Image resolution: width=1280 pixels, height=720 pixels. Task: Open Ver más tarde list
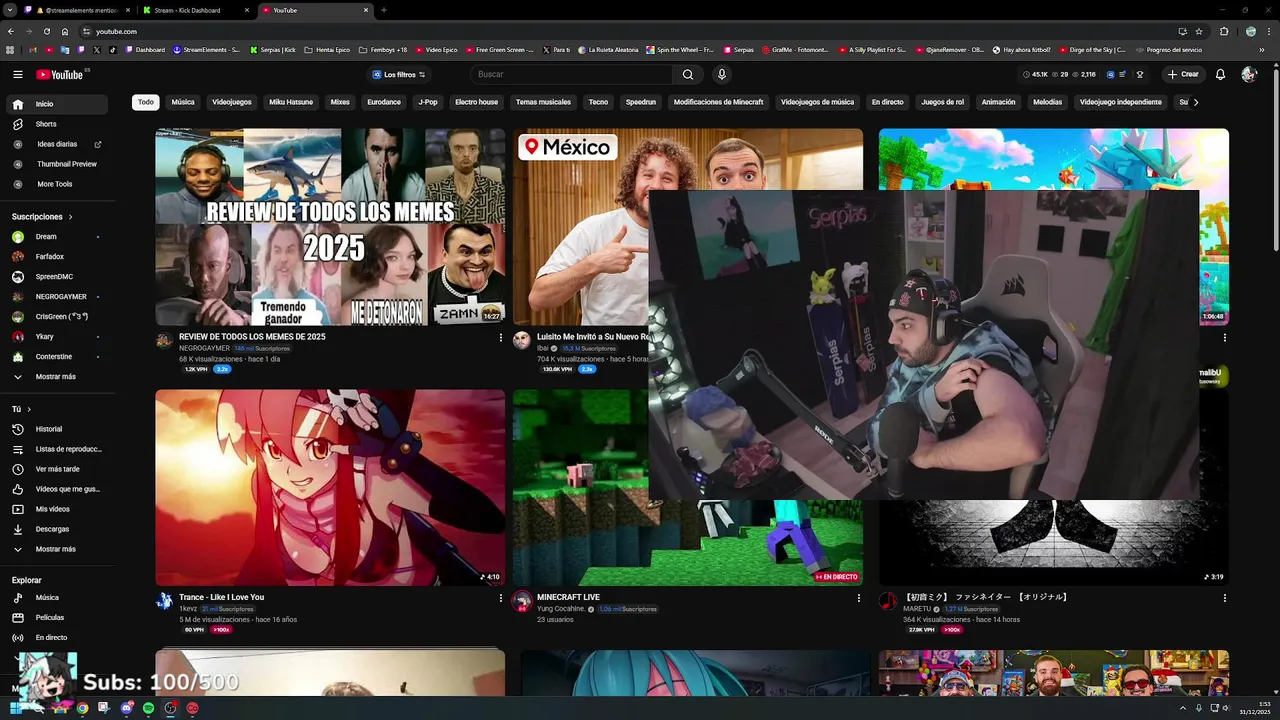click(56, 469)
